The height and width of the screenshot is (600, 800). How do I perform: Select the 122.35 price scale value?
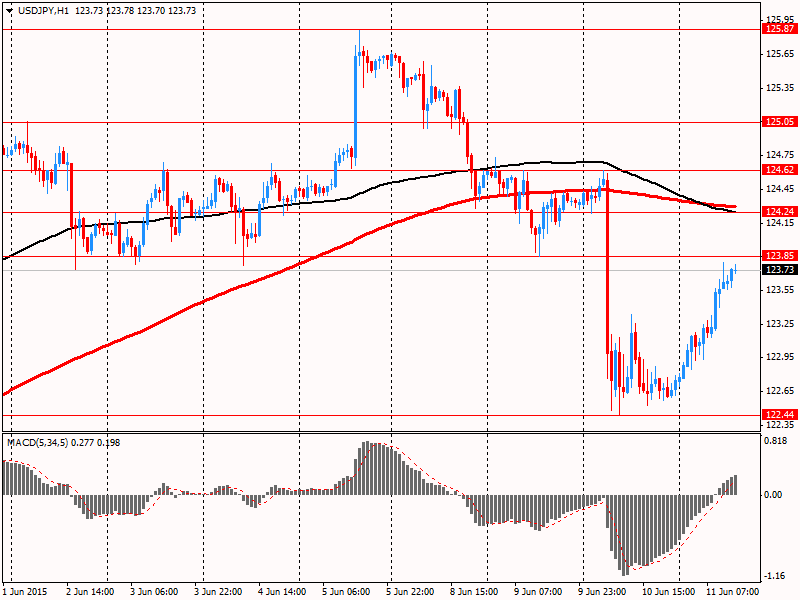pos(780,425)
